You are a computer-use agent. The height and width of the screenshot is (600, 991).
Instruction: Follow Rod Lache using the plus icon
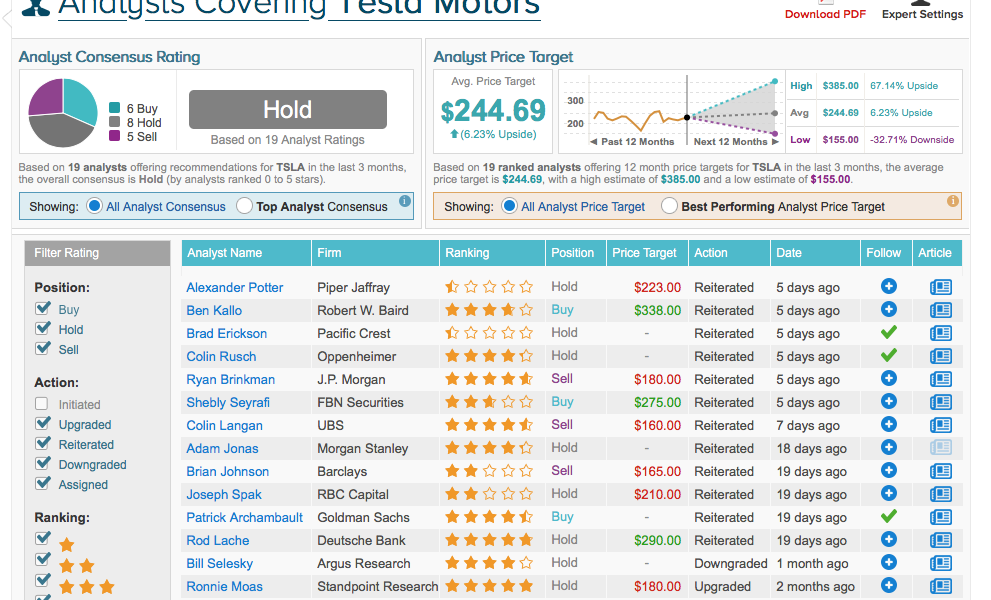(889, 539)
